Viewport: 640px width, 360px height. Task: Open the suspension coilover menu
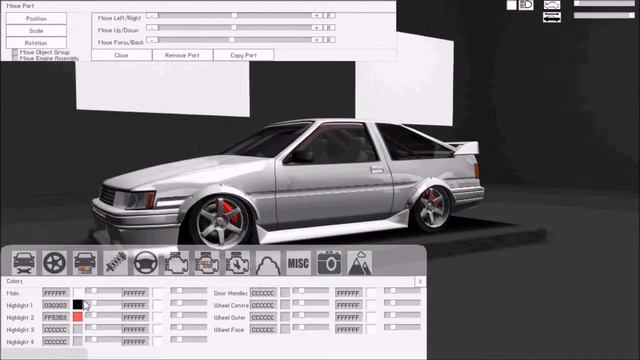tap(116, 262)
